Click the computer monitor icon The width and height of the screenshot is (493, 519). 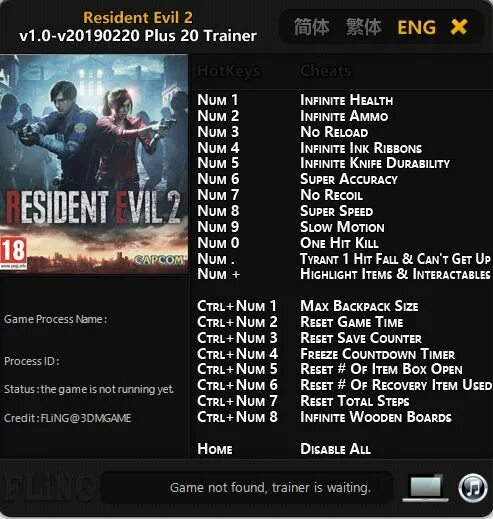(426, 488)
